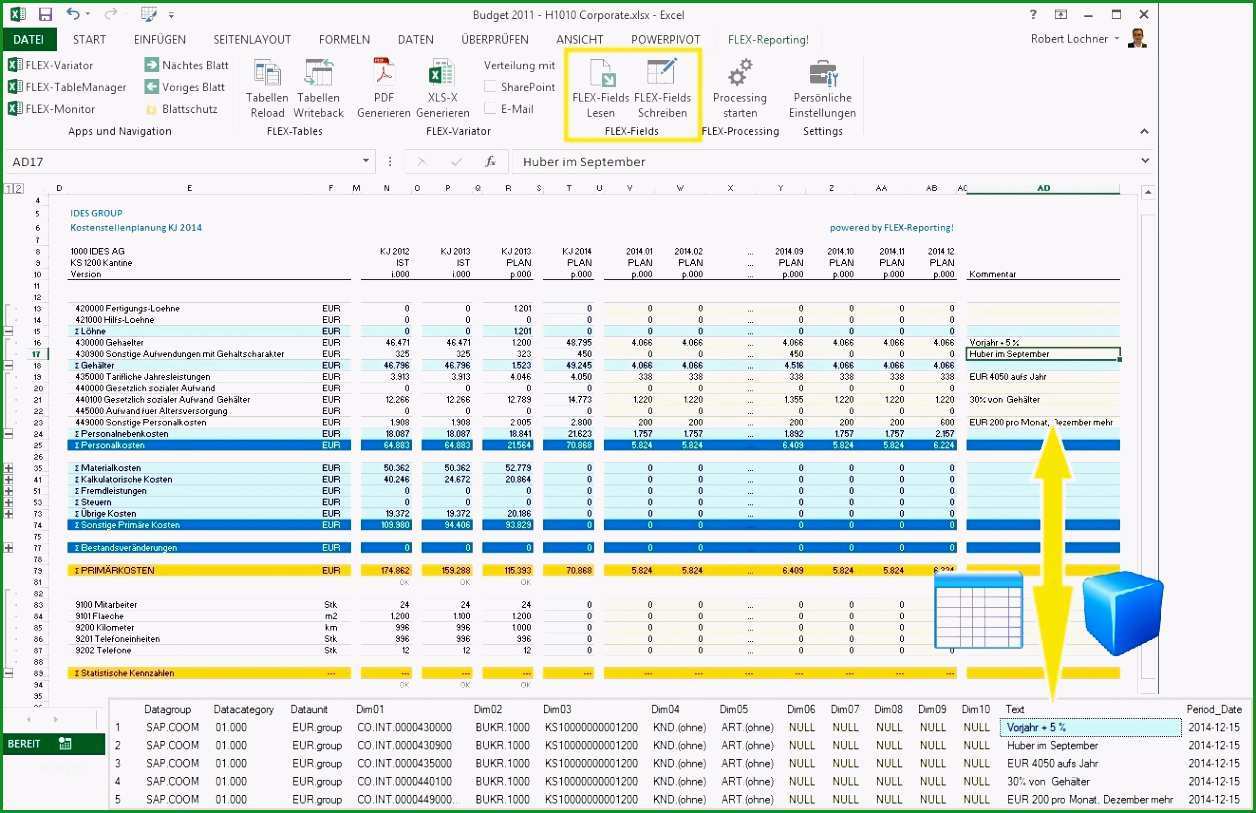Expand the Materialkosten group at row 35
Viewport: 1256px width, 813px height.
click(9, 468)
